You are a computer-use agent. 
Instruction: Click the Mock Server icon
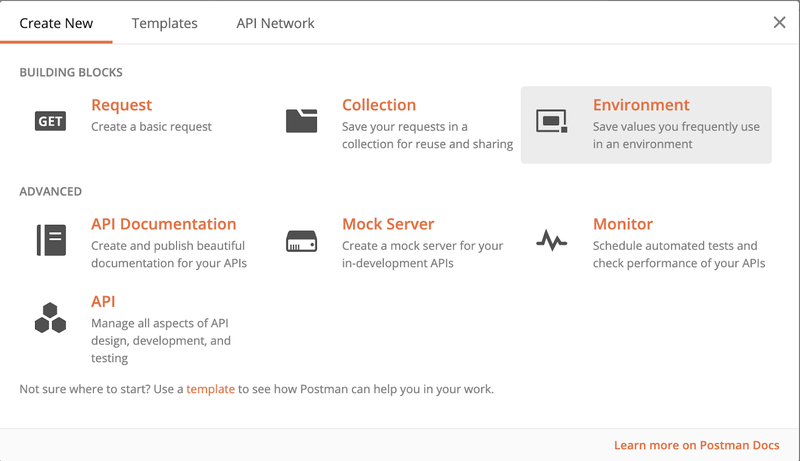pyautogui.click(x=301, y=241)
